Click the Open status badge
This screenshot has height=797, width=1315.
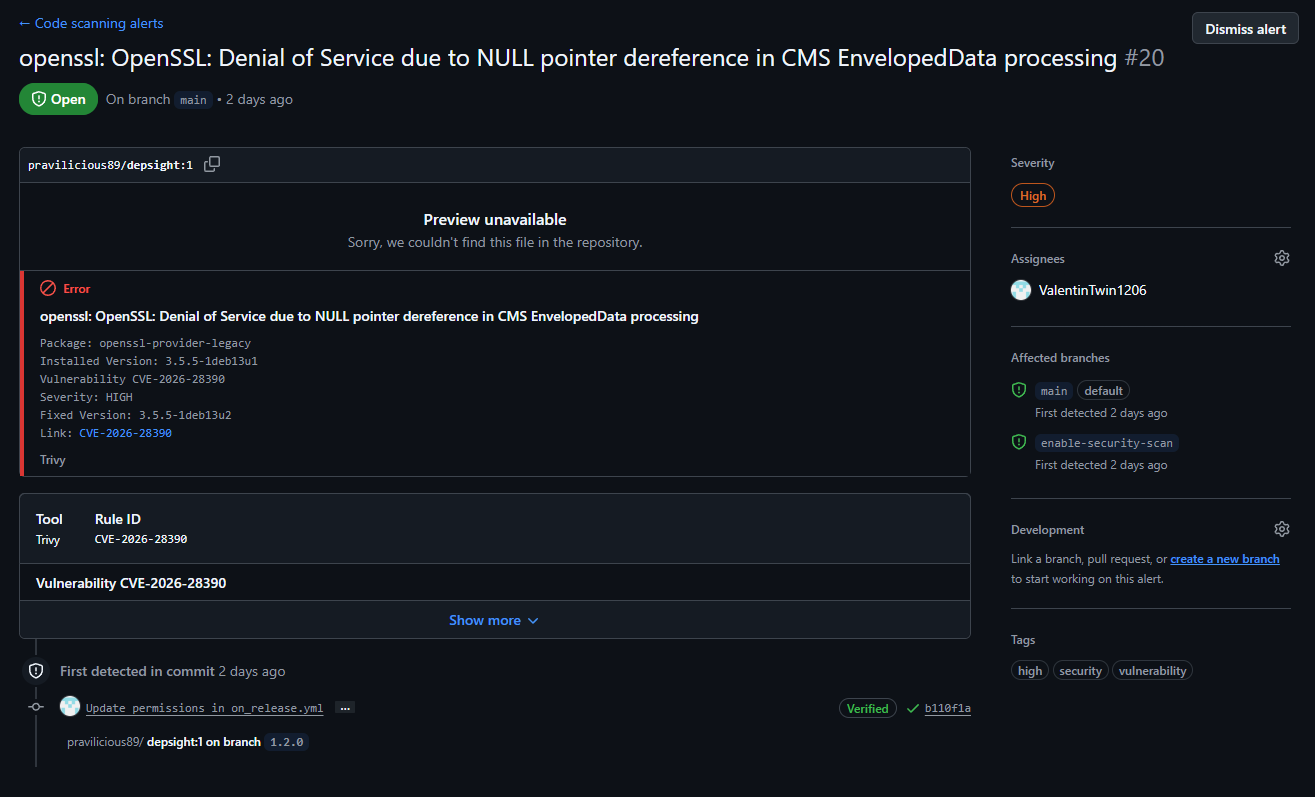click(58, 99)
